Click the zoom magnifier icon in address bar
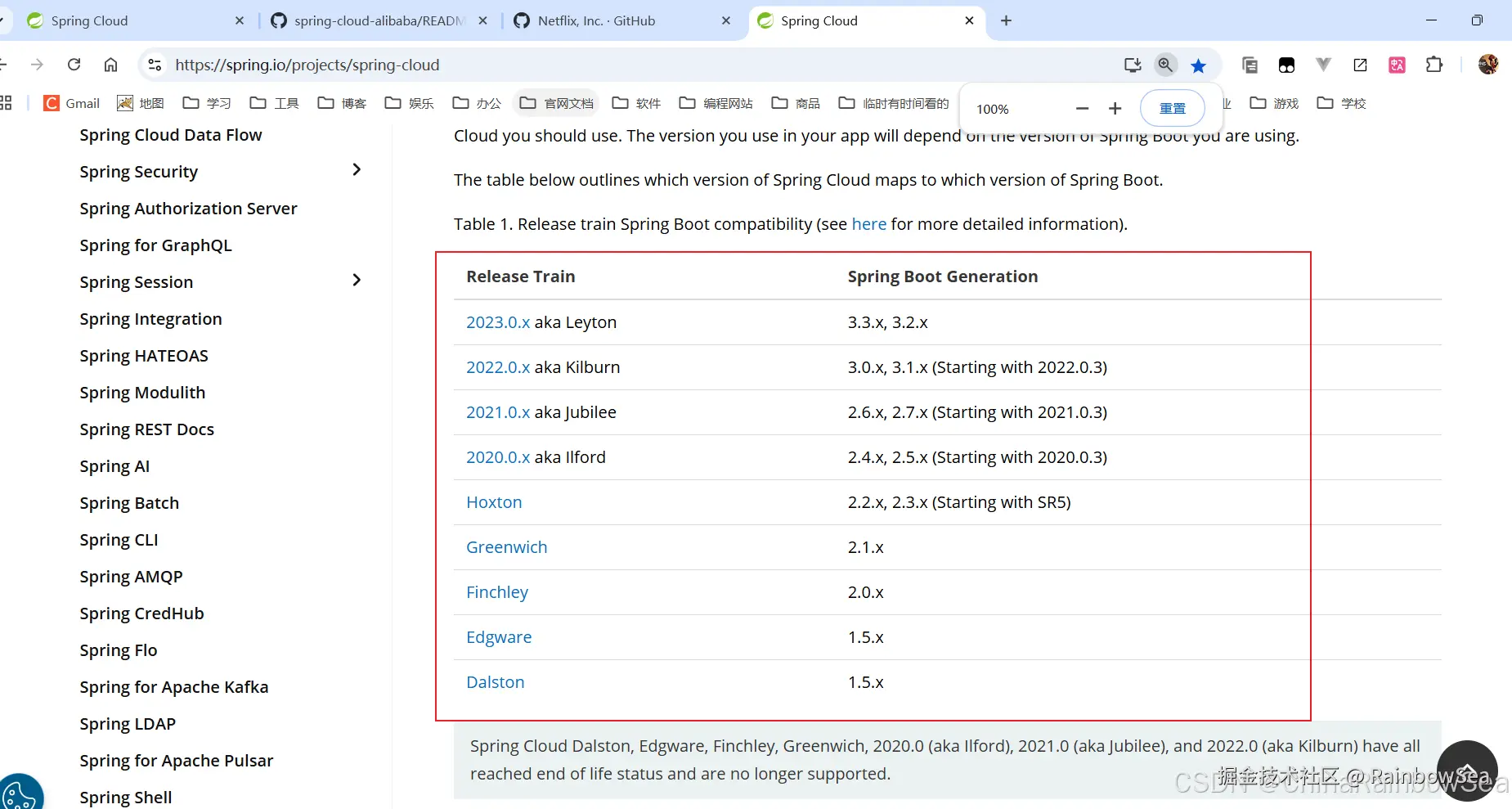Viewport: 1512px width, 809px height. 1165,65
